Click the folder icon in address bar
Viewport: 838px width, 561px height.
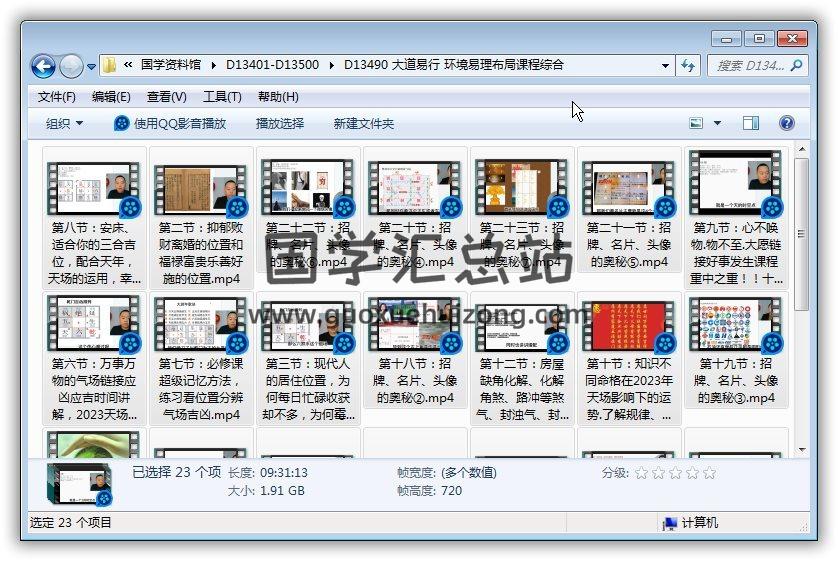click(x=110, y=65)
